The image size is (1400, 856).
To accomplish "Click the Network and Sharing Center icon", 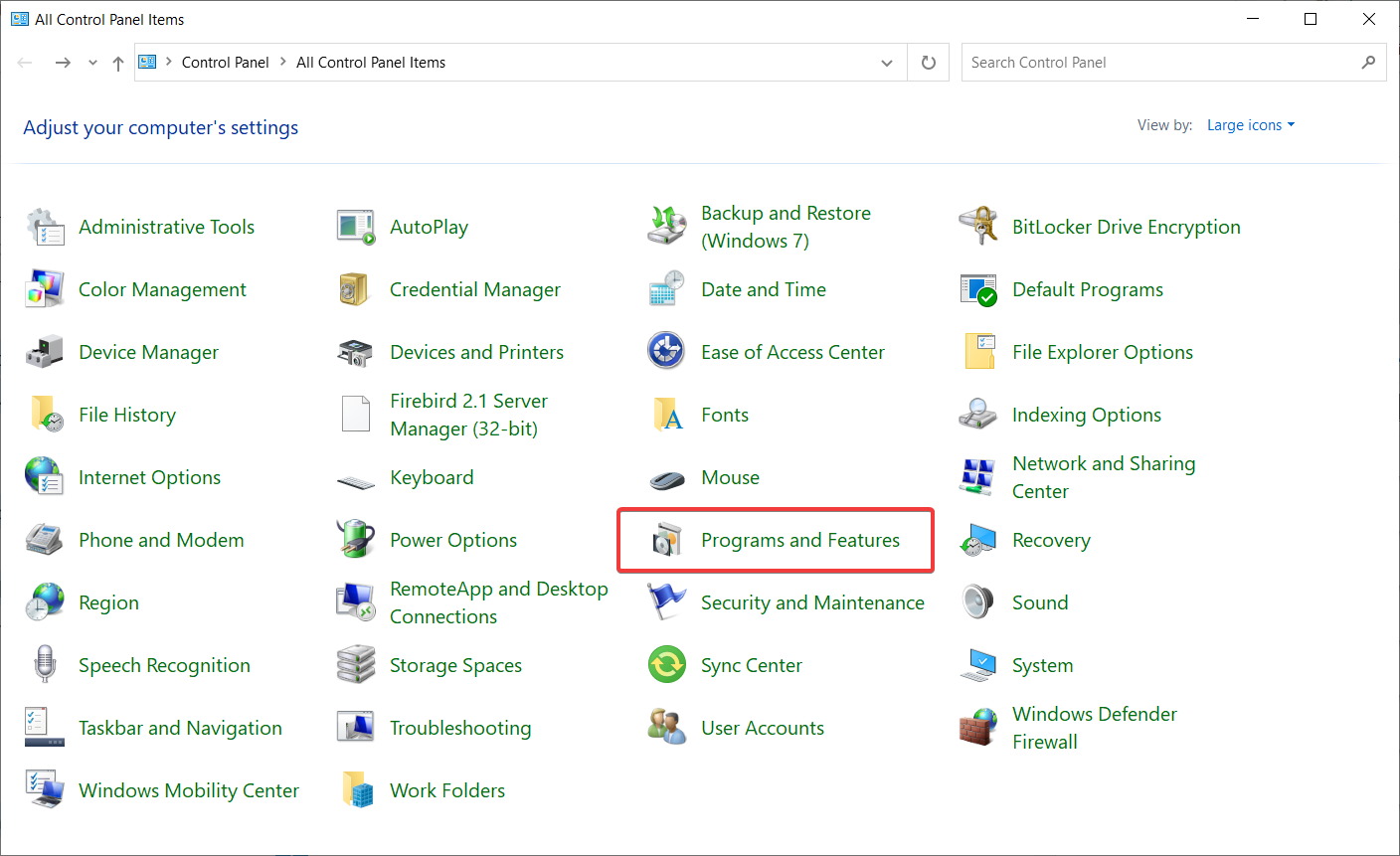I will point(978,478).
